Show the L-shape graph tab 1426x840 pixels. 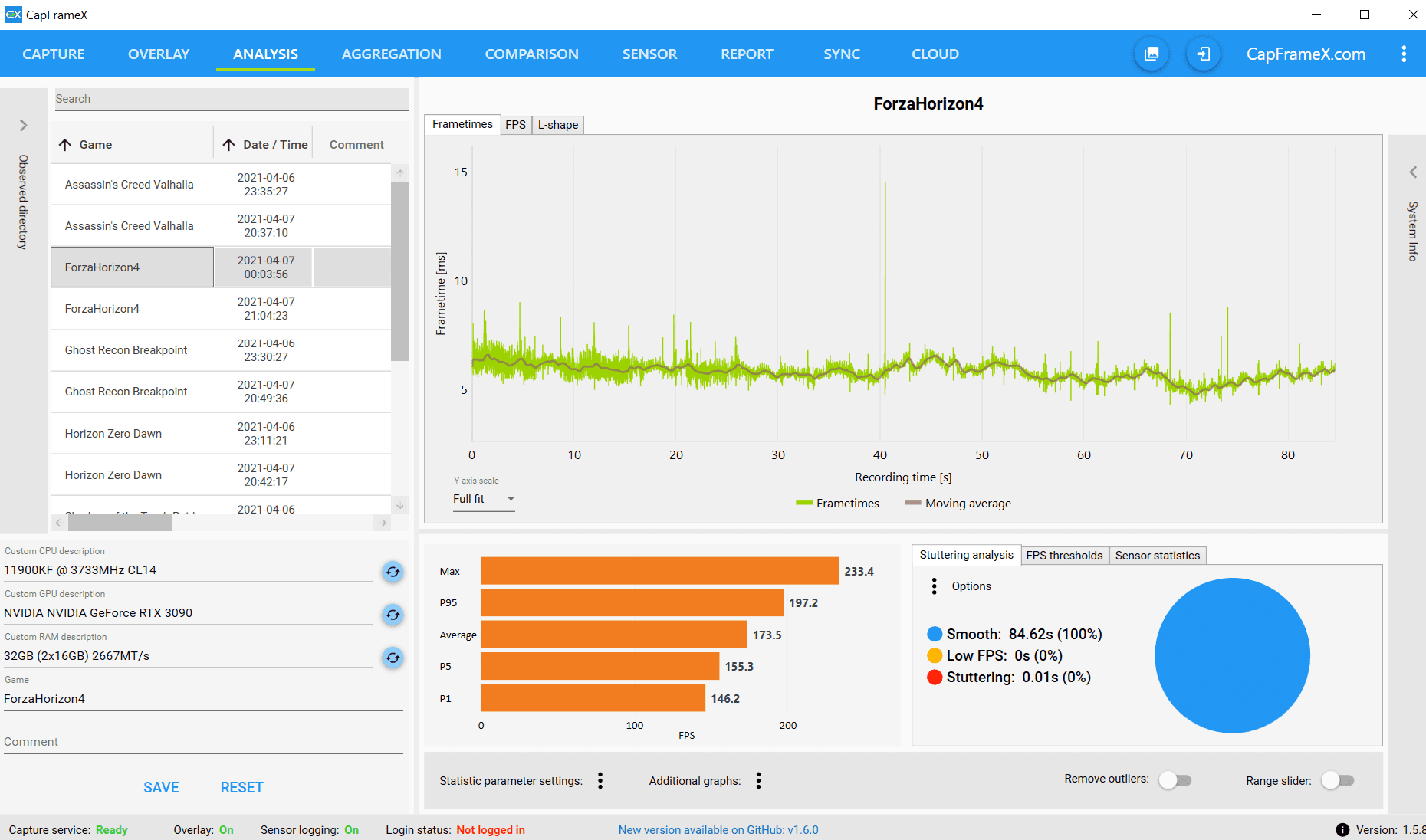pos(558,125)
